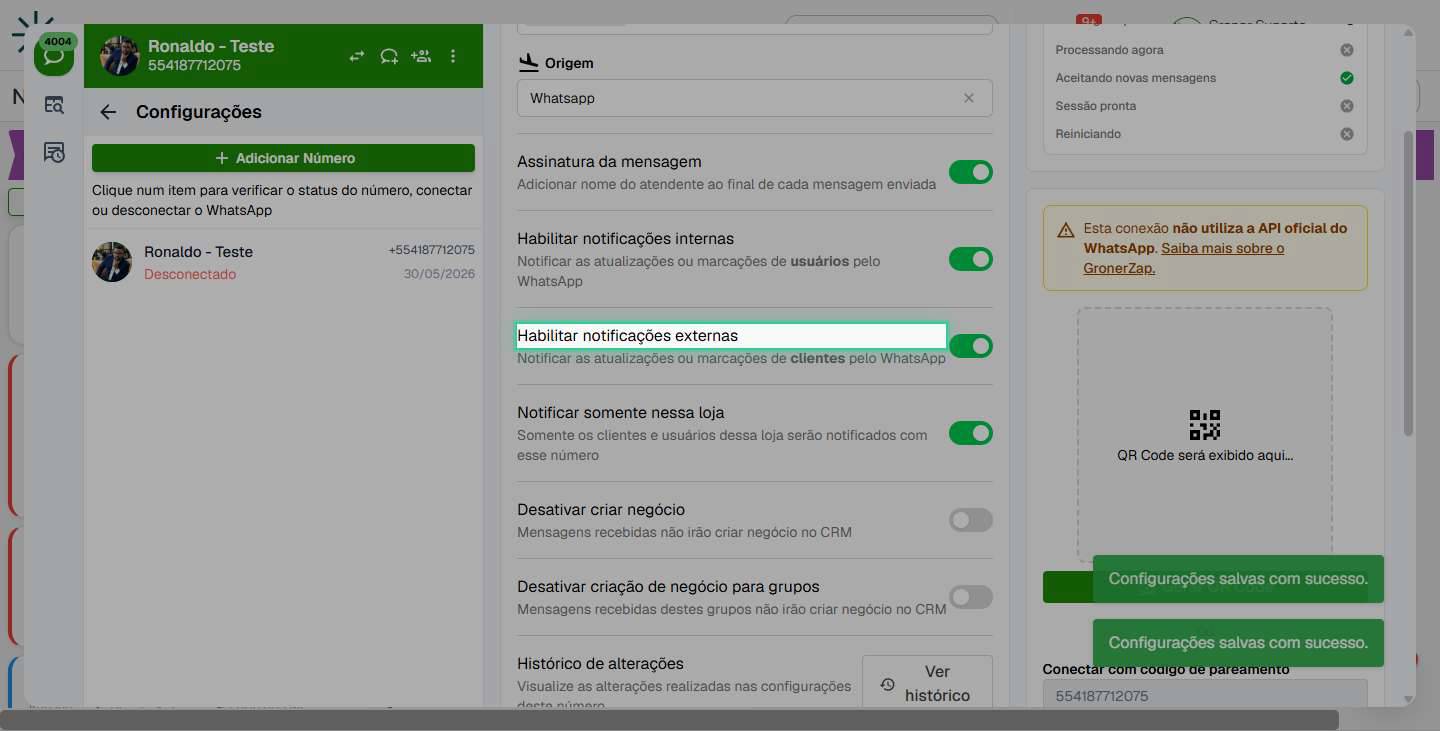Toggle Habilitar notificações externas switch
The height and width of the screenshot is (731, 1440).
click(970, 346)
